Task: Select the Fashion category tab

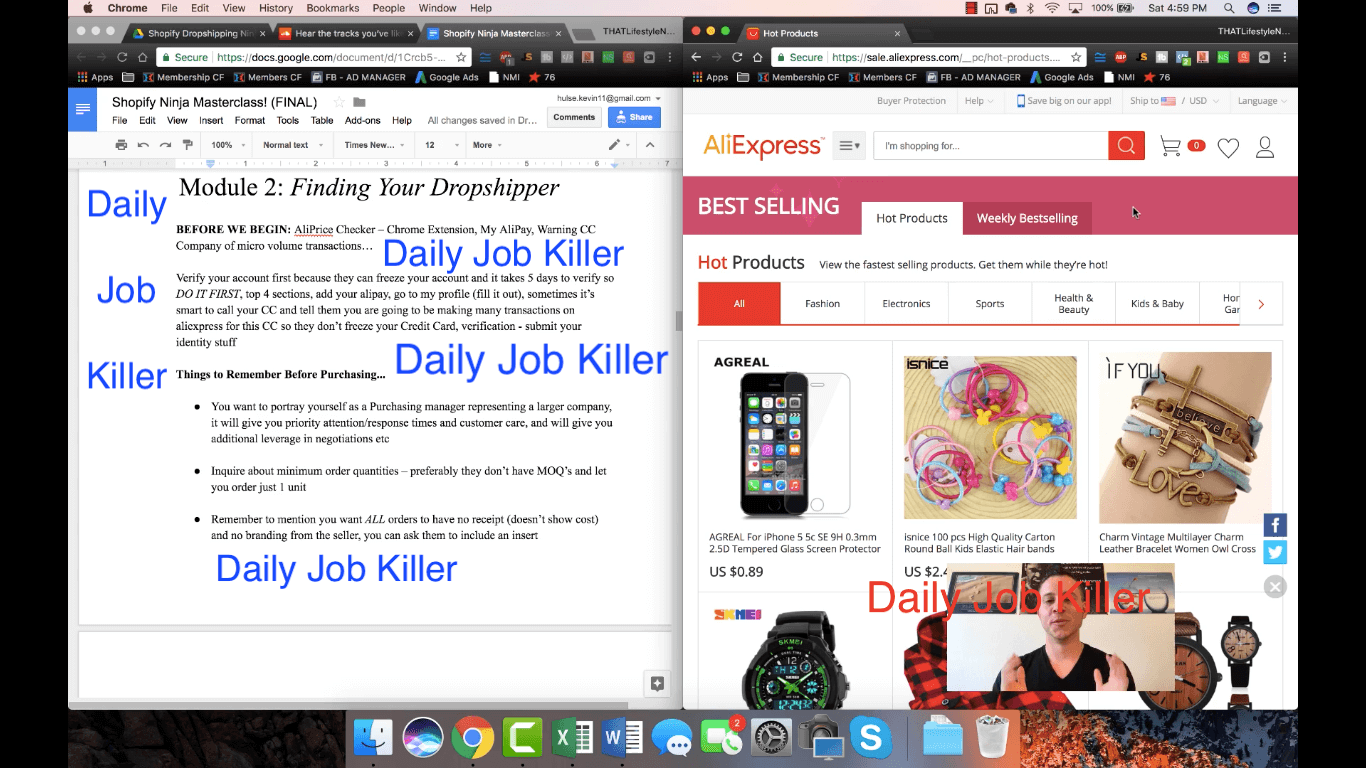Action: coord(823,304)
